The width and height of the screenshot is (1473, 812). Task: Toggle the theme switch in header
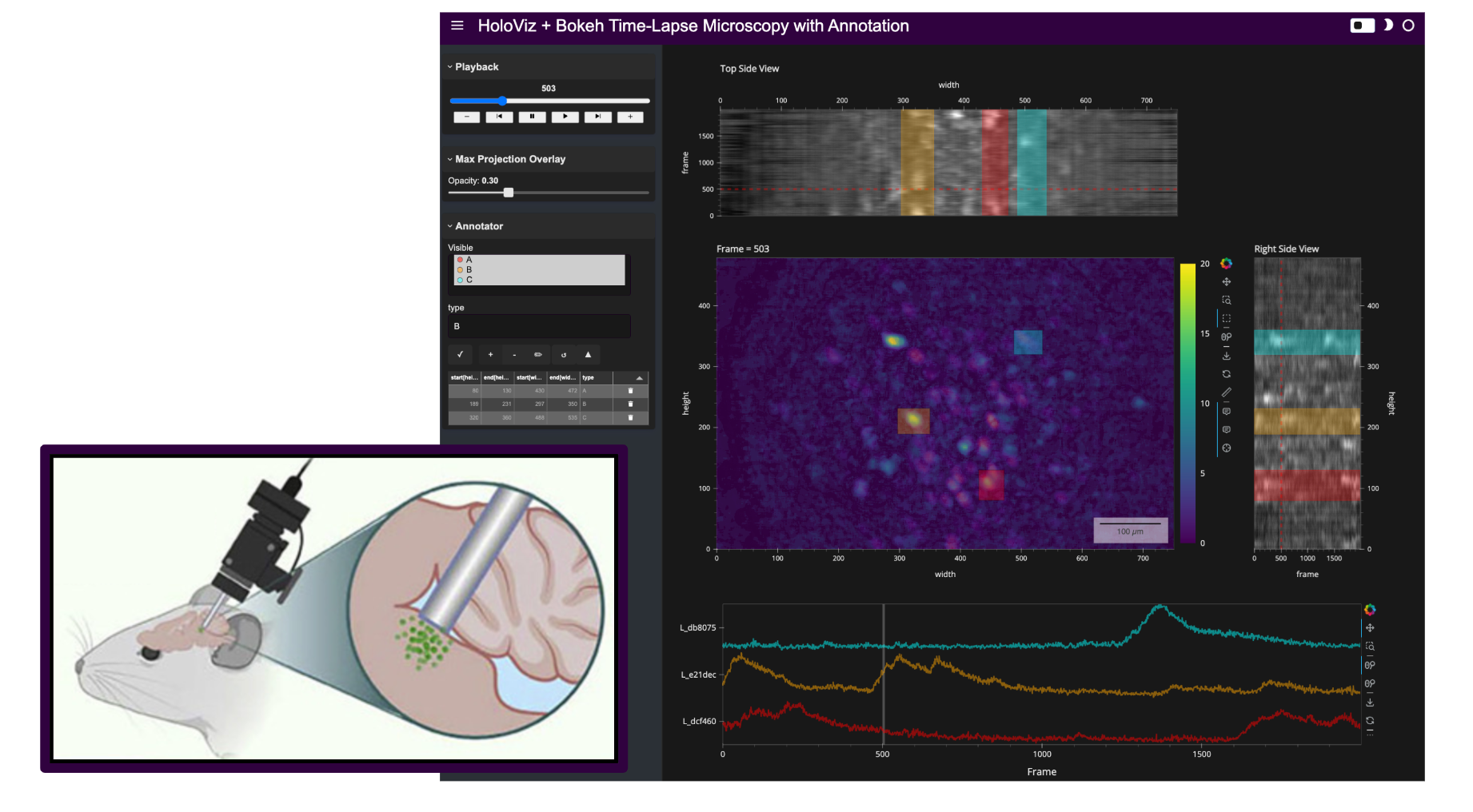pyautogui.click(x=1362, y=26)
